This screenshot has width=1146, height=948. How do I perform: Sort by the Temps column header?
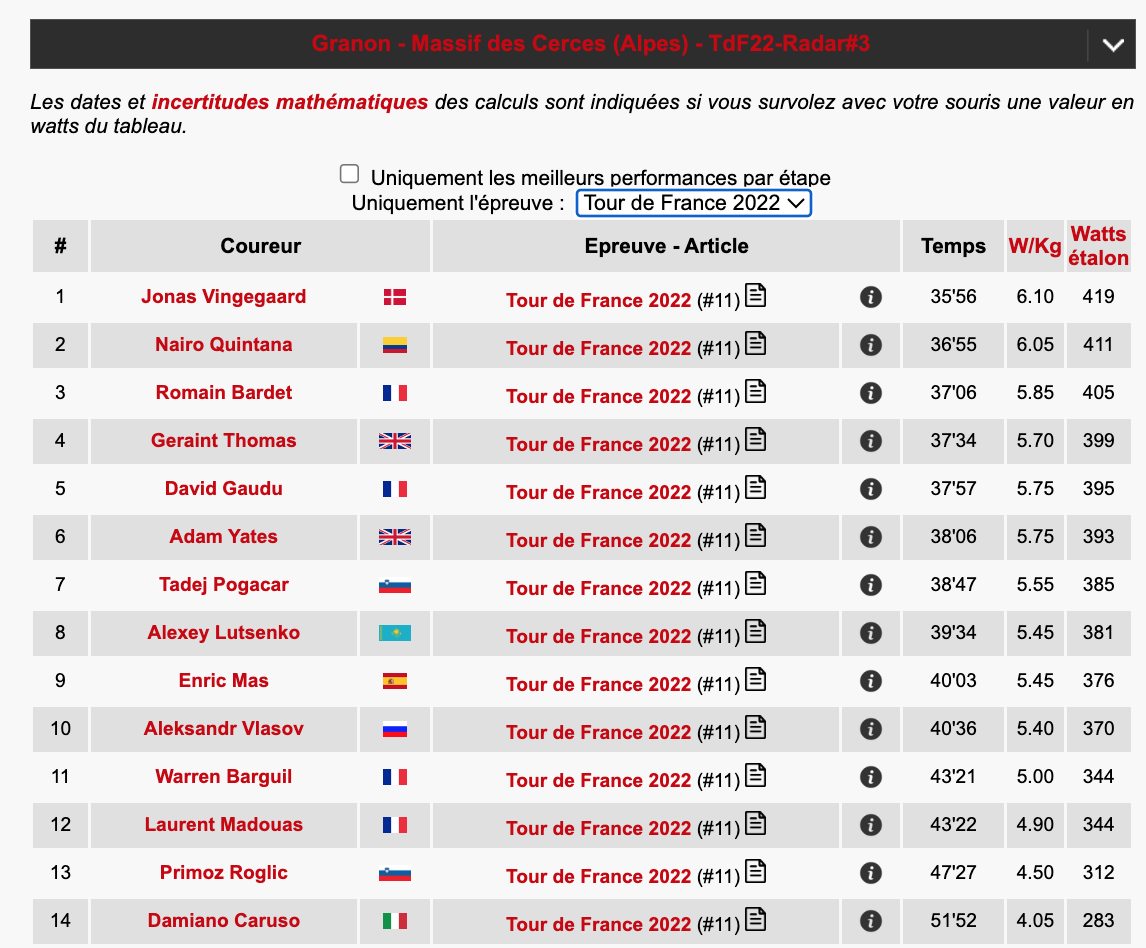(x=953, y=246)
